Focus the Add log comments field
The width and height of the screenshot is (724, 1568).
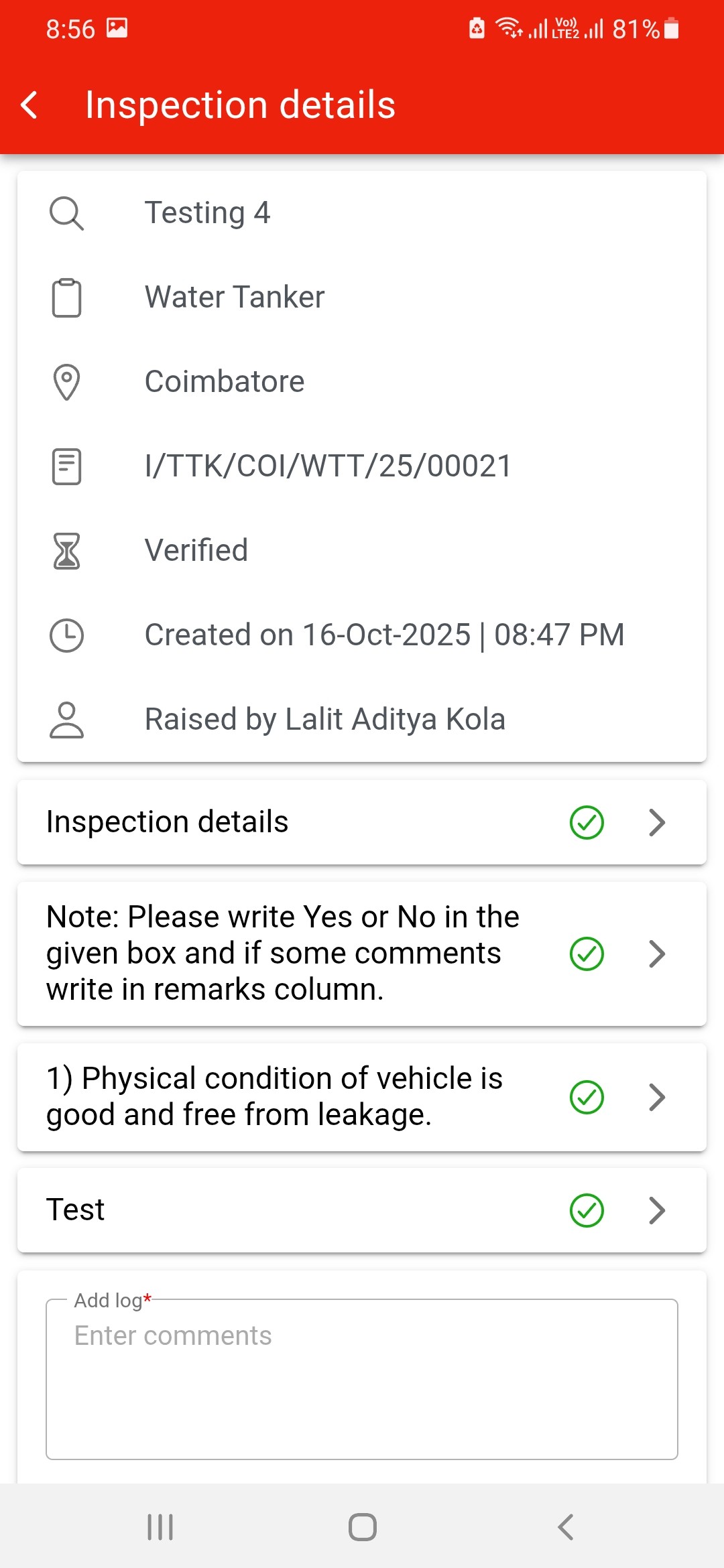point(362,1379)
